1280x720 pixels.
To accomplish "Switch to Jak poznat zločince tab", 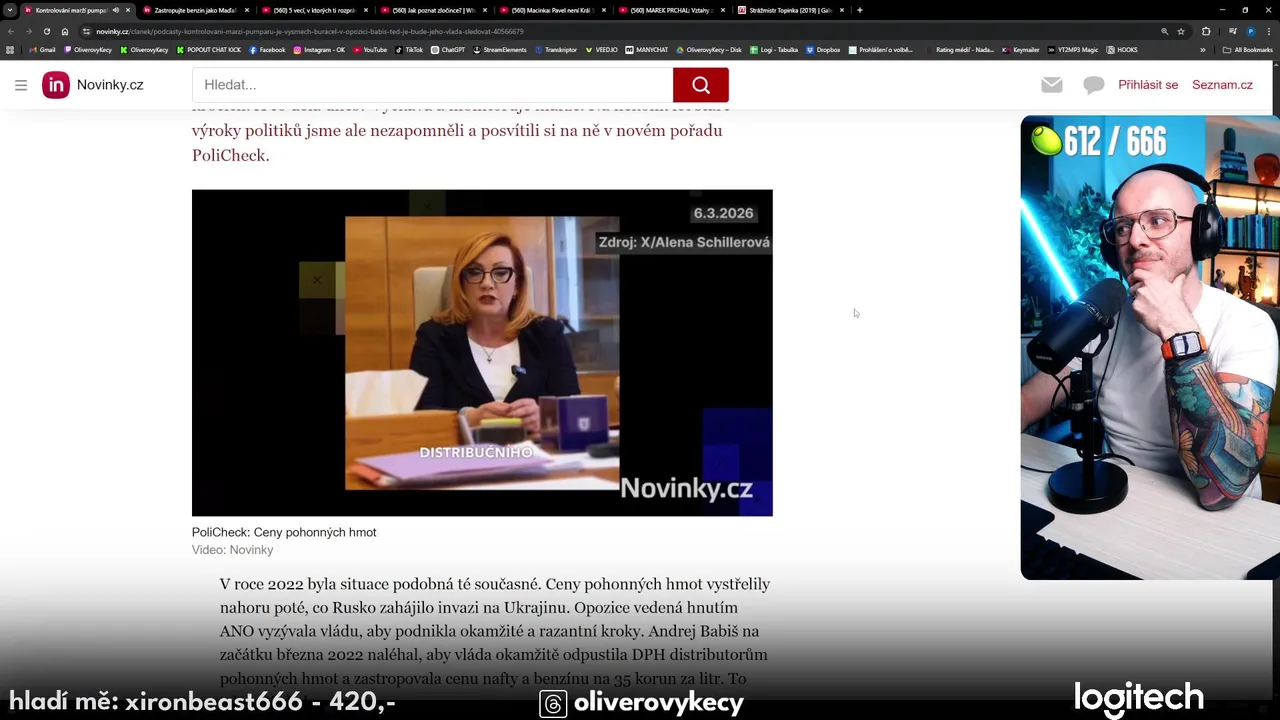I will tap(433, 10).
